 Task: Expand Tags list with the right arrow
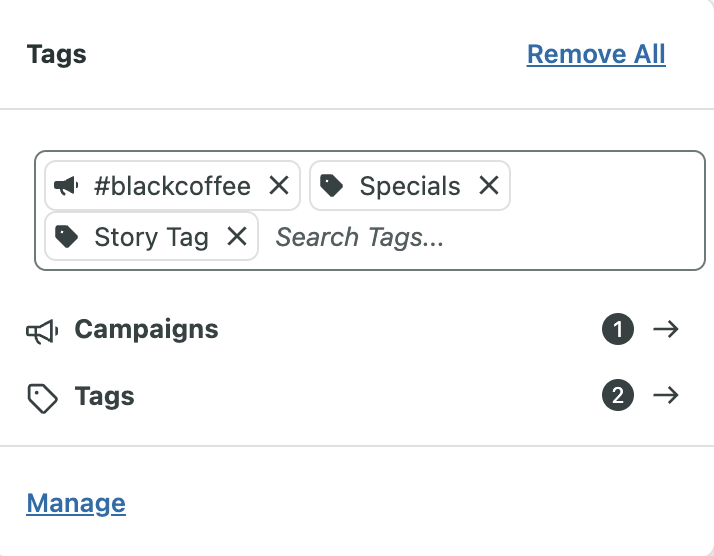[665, 396]
